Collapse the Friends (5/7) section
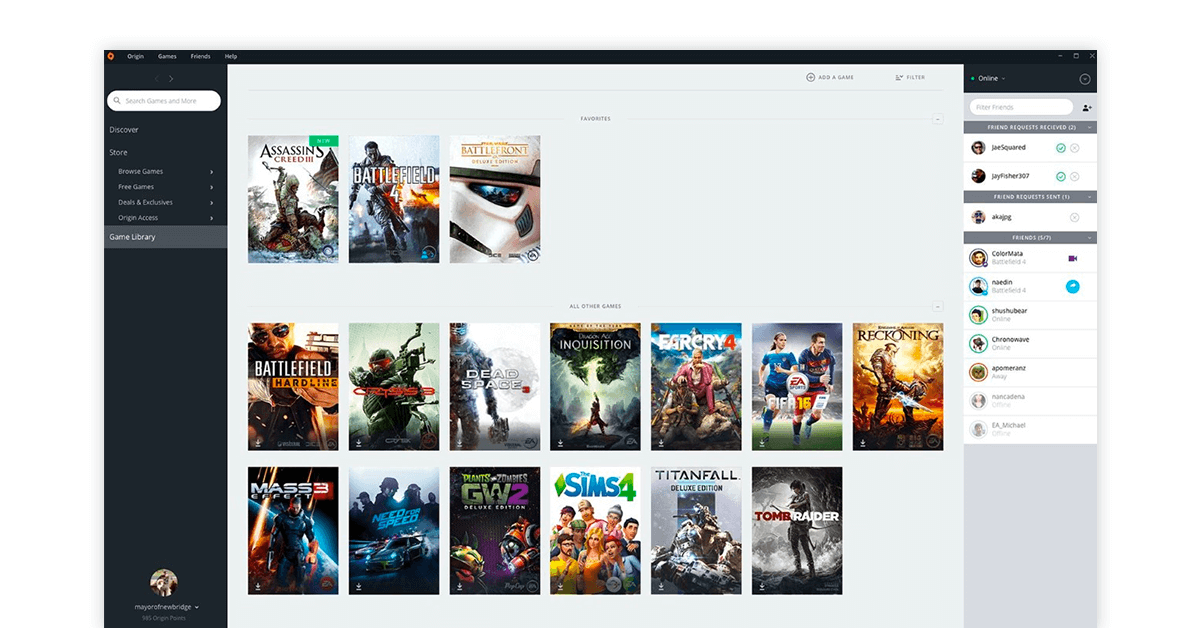1200x628 pixels. (1089, 238)
